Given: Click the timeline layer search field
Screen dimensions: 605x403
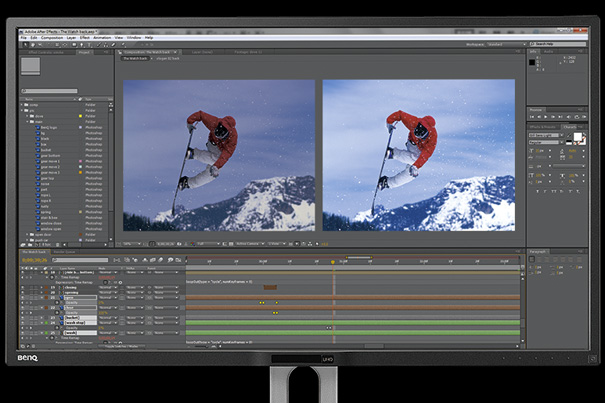Looking at the screenshot, I should 80,260.
